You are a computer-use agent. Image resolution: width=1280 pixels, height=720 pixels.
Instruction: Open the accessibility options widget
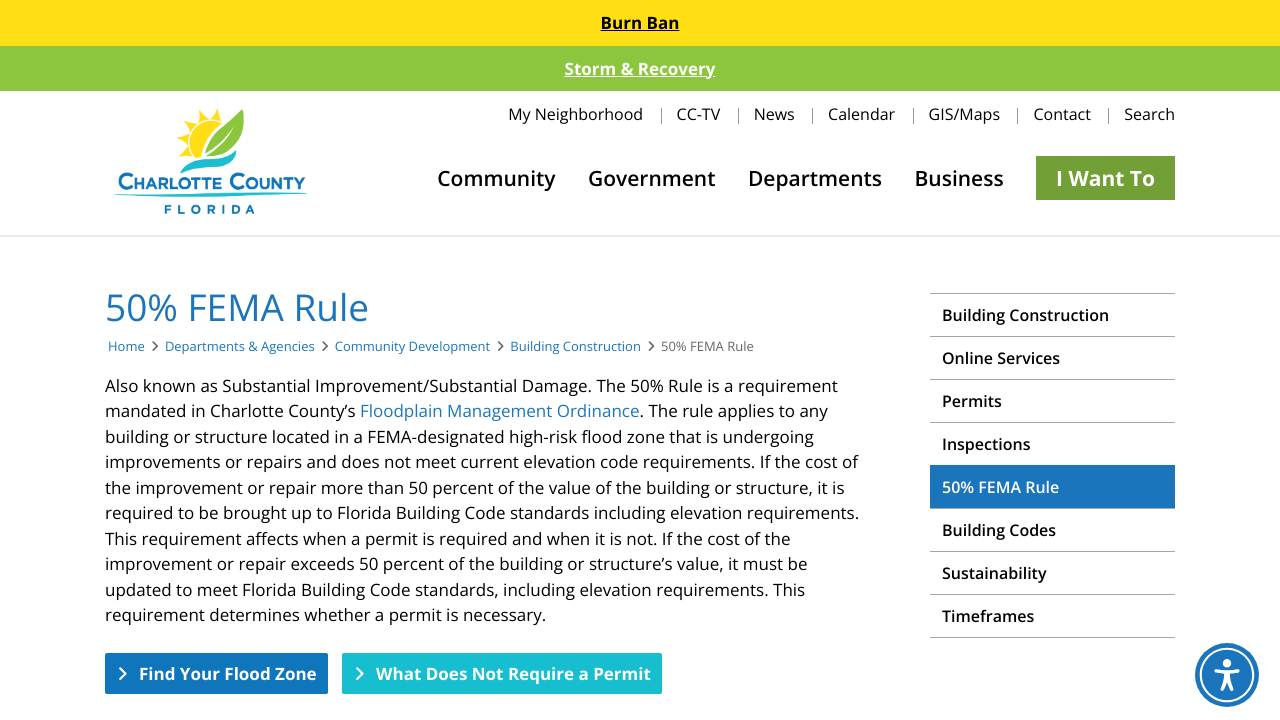click(1226, 675)
